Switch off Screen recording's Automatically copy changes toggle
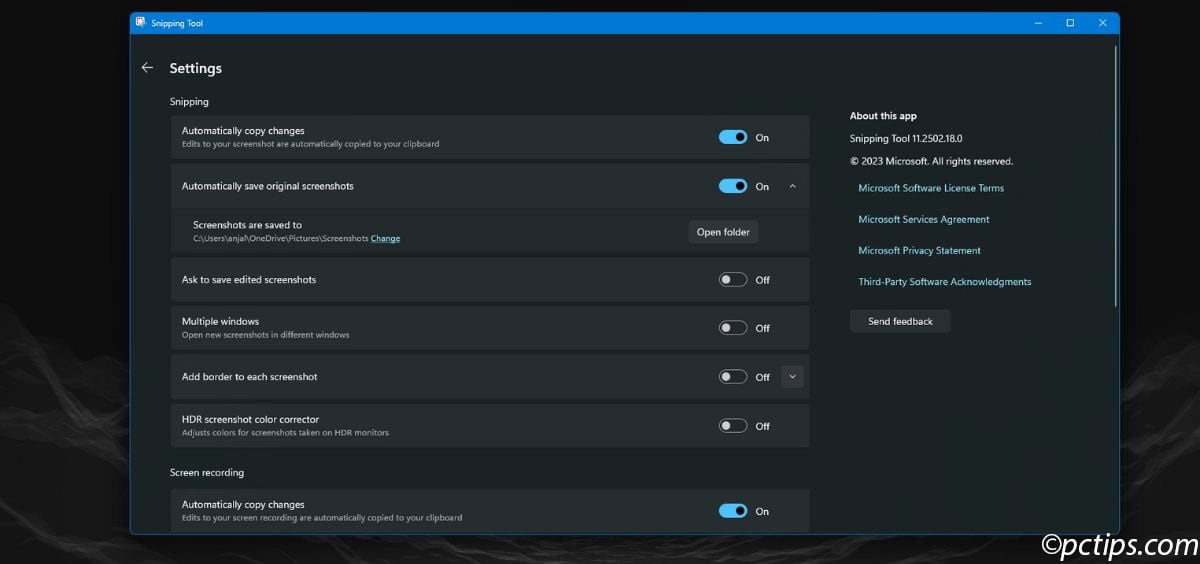1200x564 pixels. pos(733,511)
